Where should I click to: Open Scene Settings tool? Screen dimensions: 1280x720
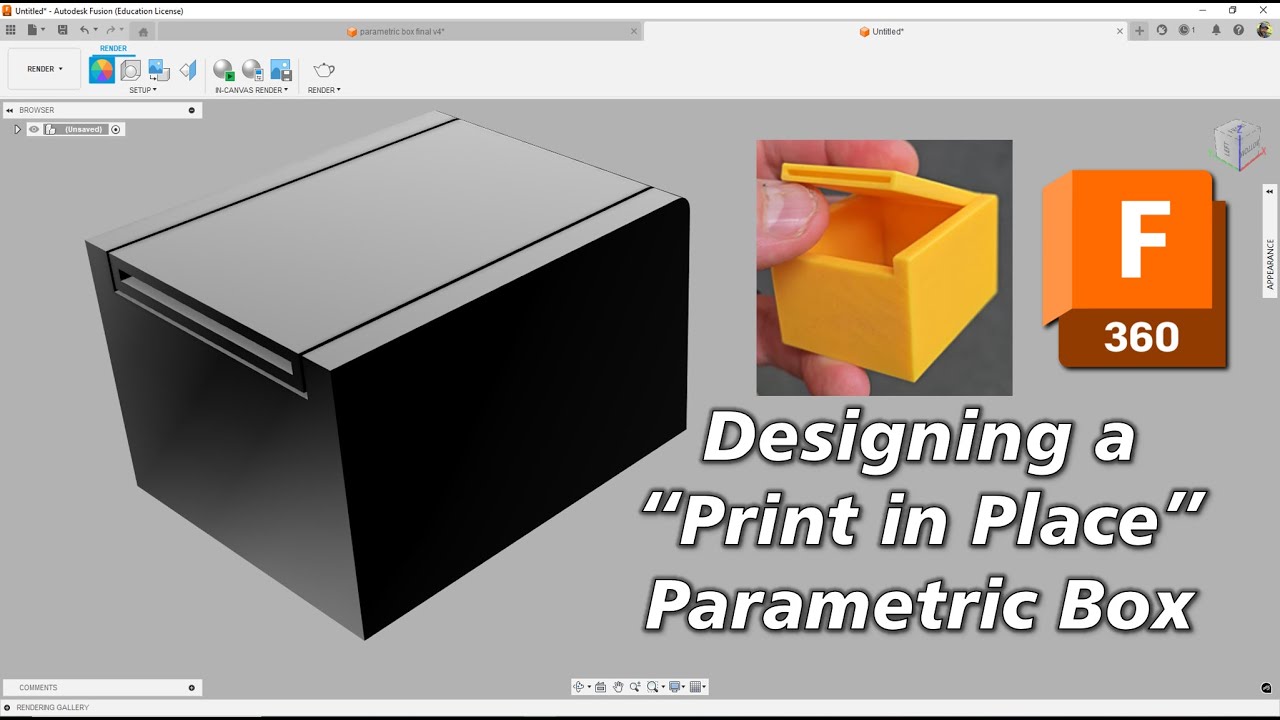[131, 70]
